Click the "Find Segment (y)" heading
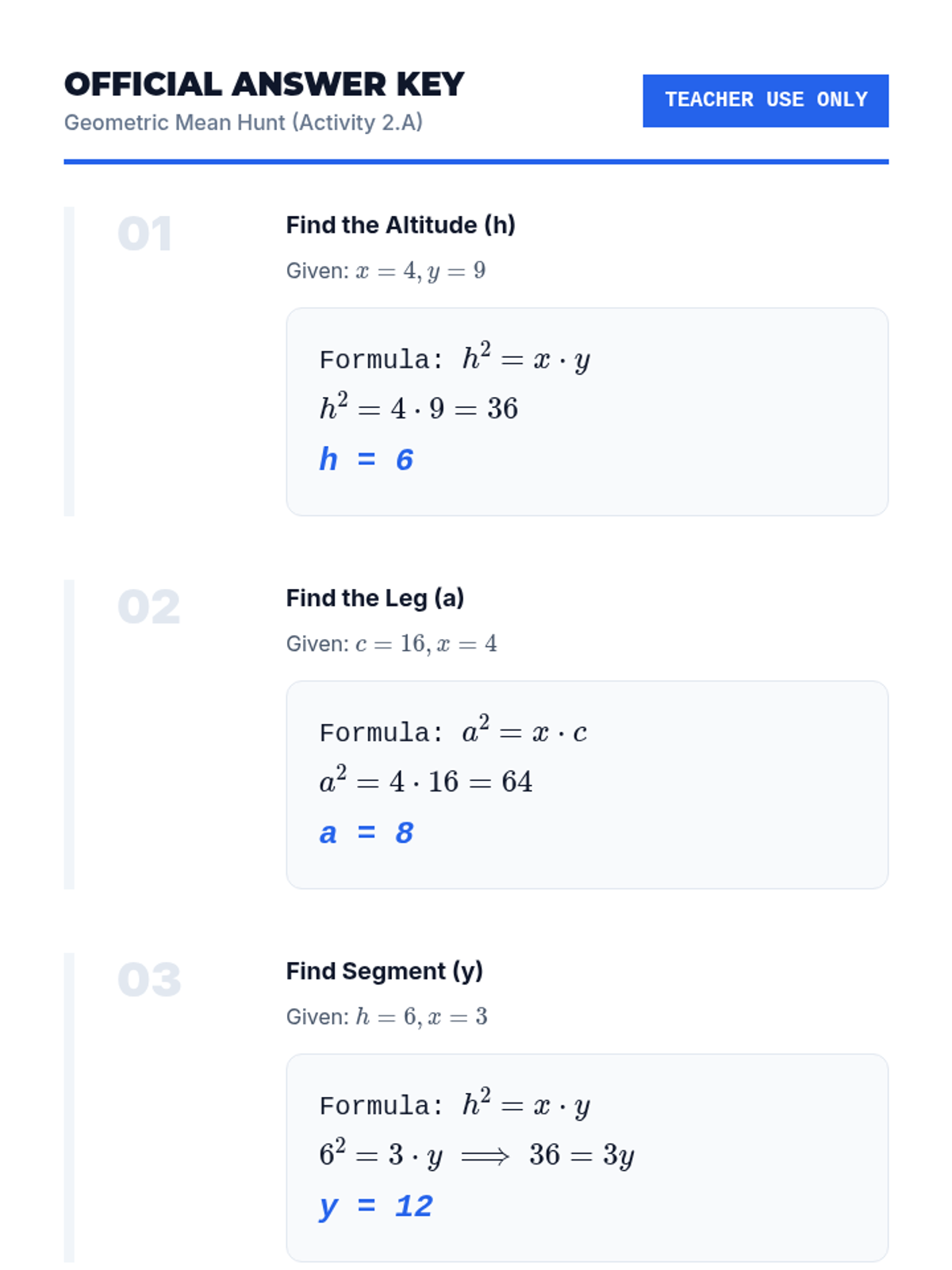 [x=385, y=972]
